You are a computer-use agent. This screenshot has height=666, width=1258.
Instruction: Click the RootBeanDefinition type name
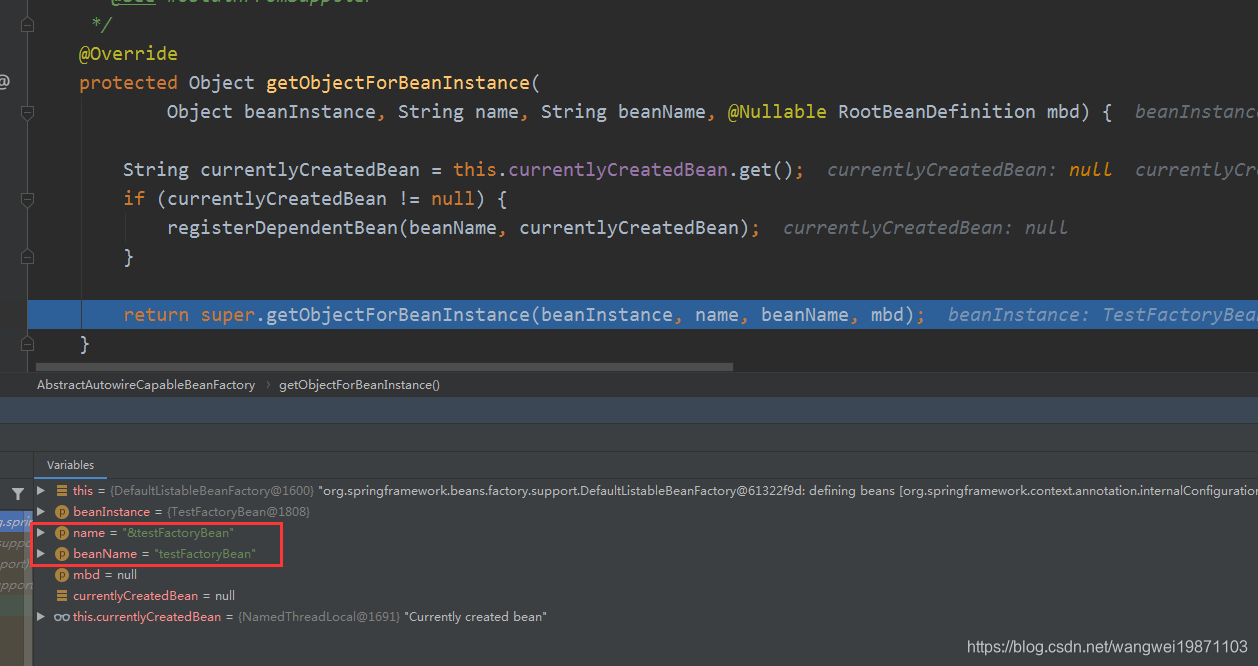click(936, 112)
